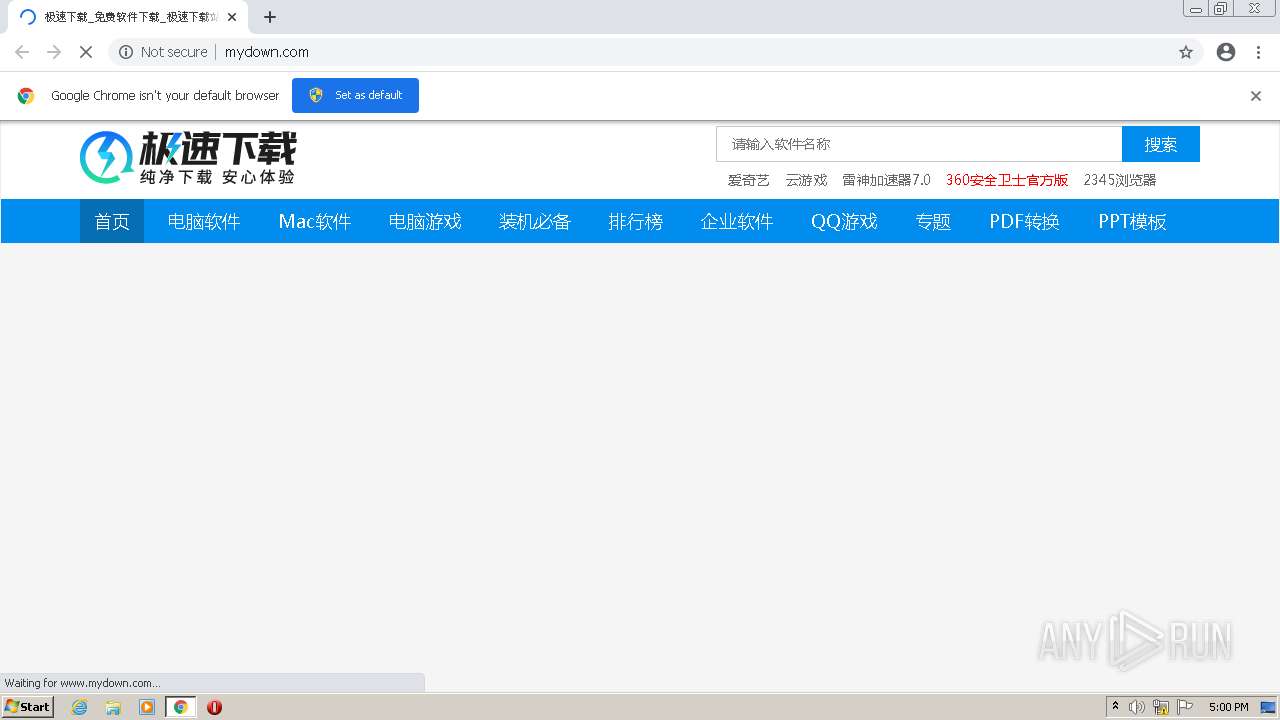Image resolution: width=1280 pixels, height=720 pixels.
Task: Select the active 极速下载 tab title
Action: pyautogui.click(x=131, y=17)
